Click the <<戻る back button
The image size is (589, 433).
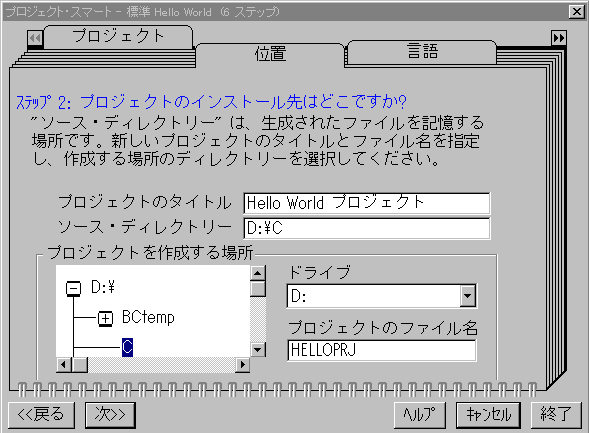tap(41, 415)
